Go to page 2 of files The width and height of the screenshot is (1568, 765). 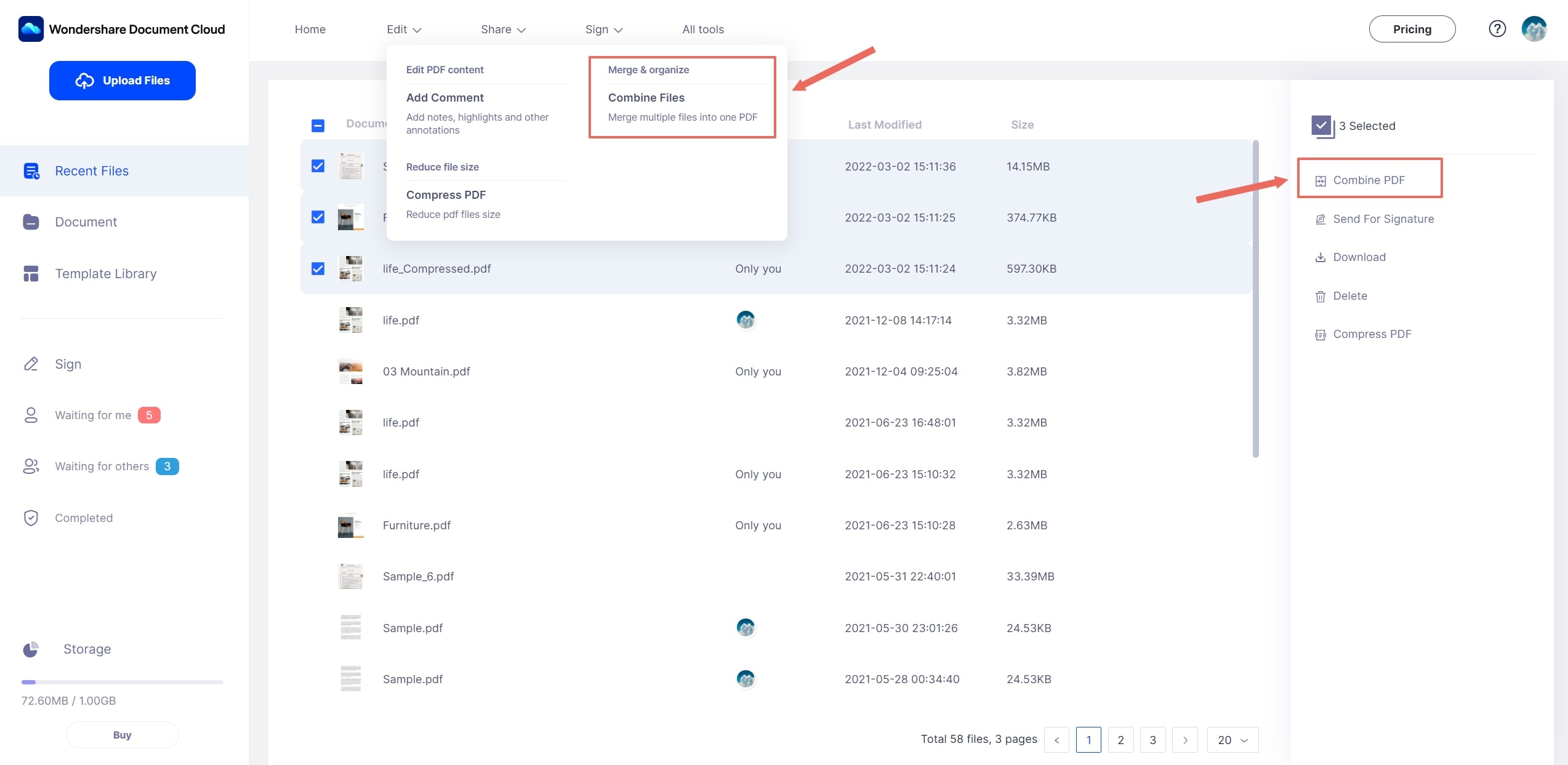point(1120,740)
